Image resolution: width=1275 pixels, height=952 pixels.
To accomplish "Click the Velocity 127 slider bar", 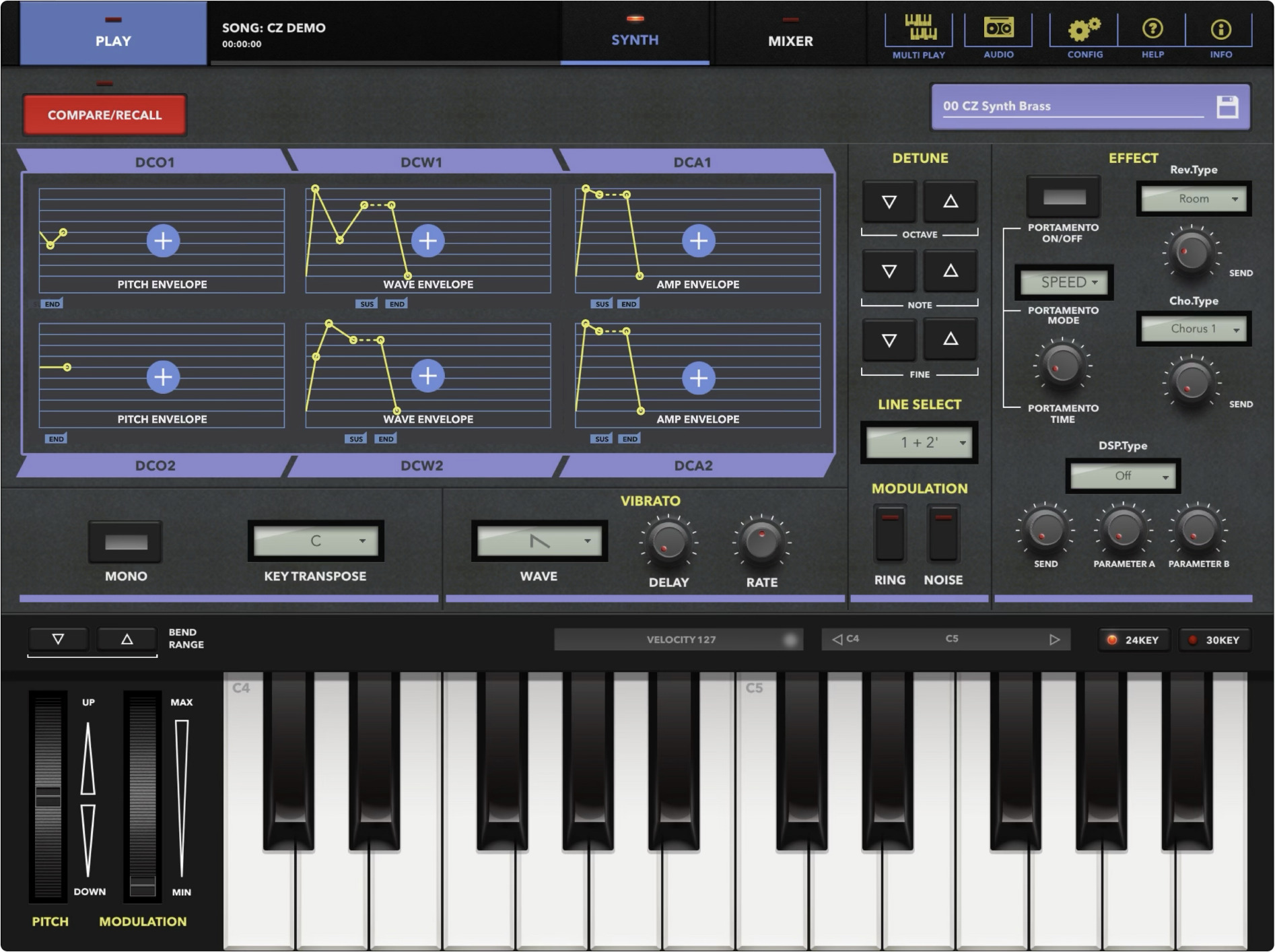I will (x=679, y=640).
